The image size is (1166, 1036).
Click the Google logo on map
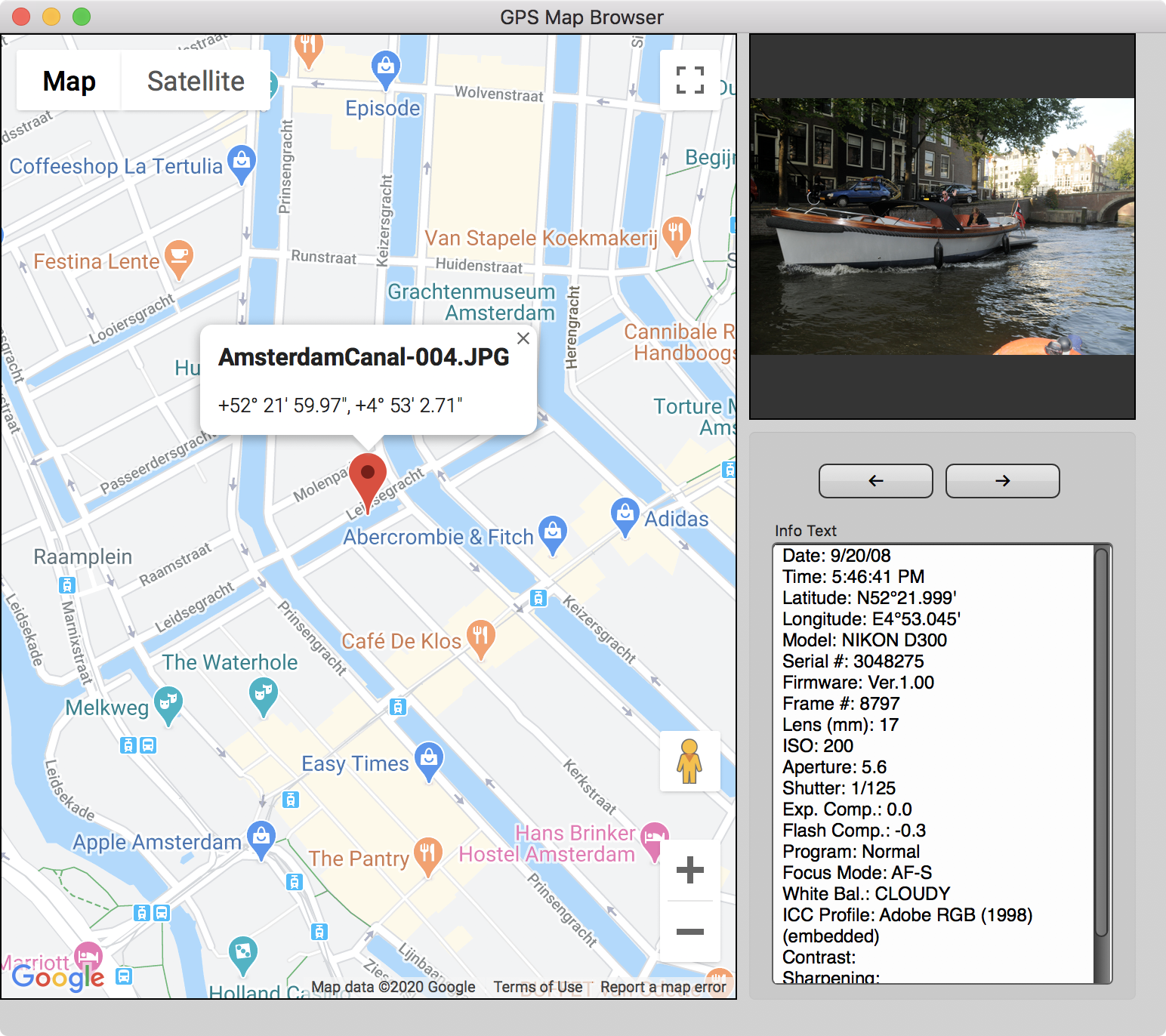58,977
